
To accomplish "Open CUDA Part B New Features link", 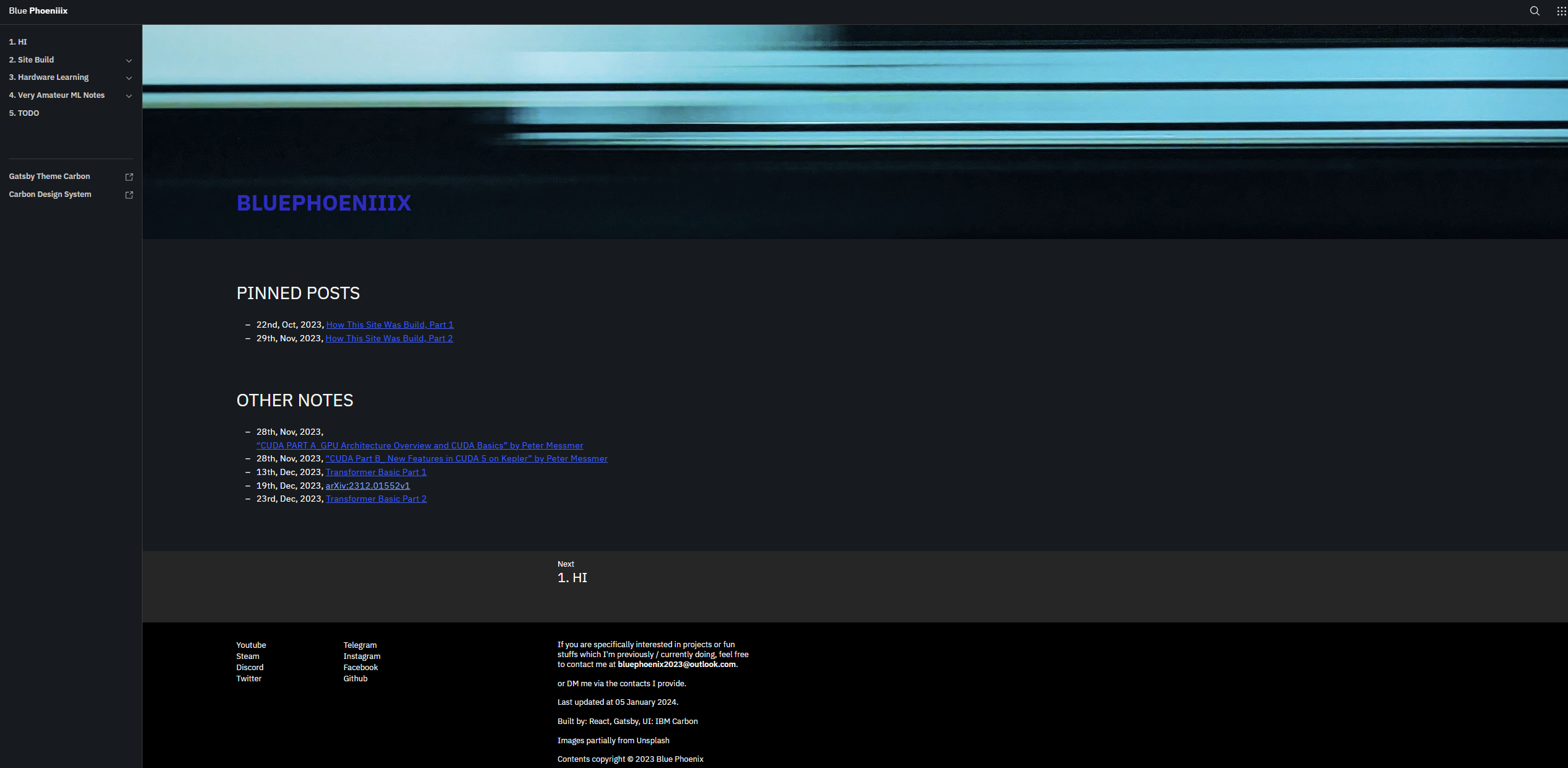I will pos(466,458).
